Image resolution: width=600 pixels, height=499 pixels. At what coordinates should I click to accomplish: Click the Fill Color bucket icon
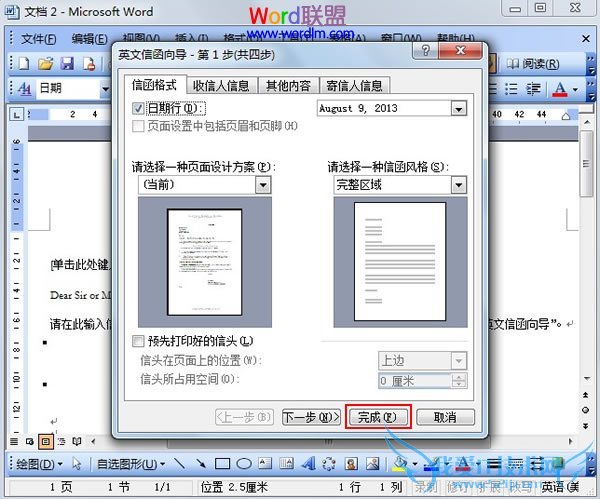pos(400,464)
